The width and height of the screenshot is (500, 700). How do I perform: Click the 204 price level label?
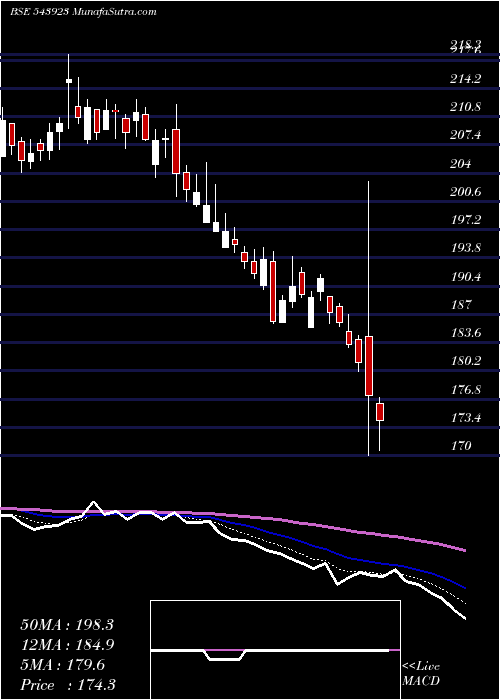click(x=461, y=164)
